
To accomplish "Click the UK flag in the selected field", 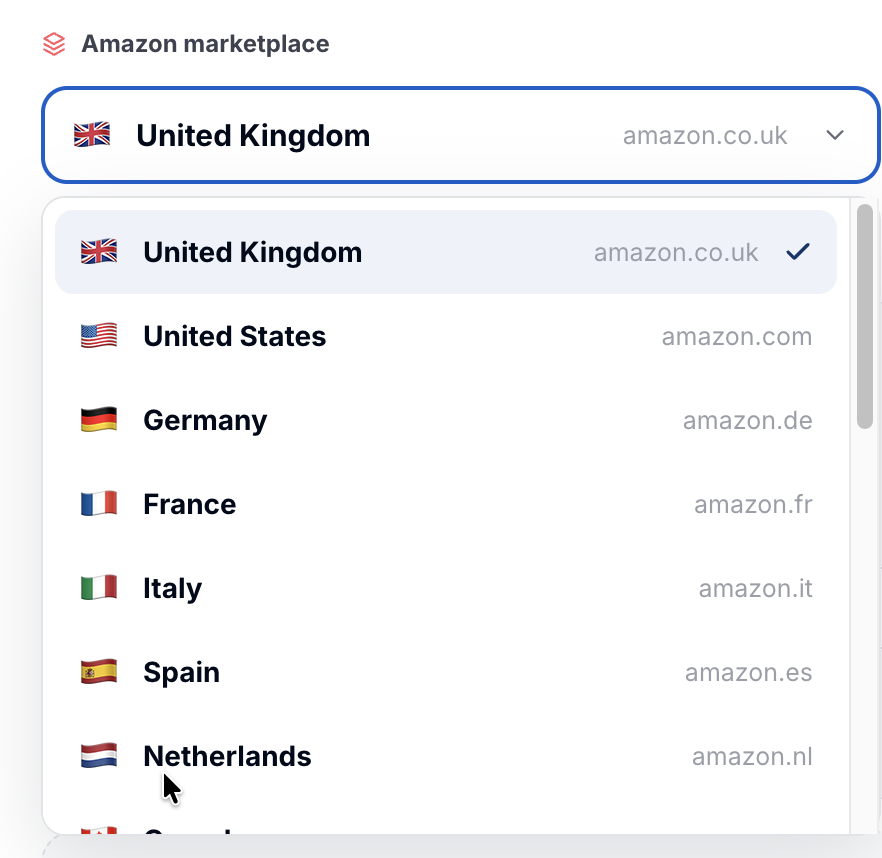I will (92, 135).
